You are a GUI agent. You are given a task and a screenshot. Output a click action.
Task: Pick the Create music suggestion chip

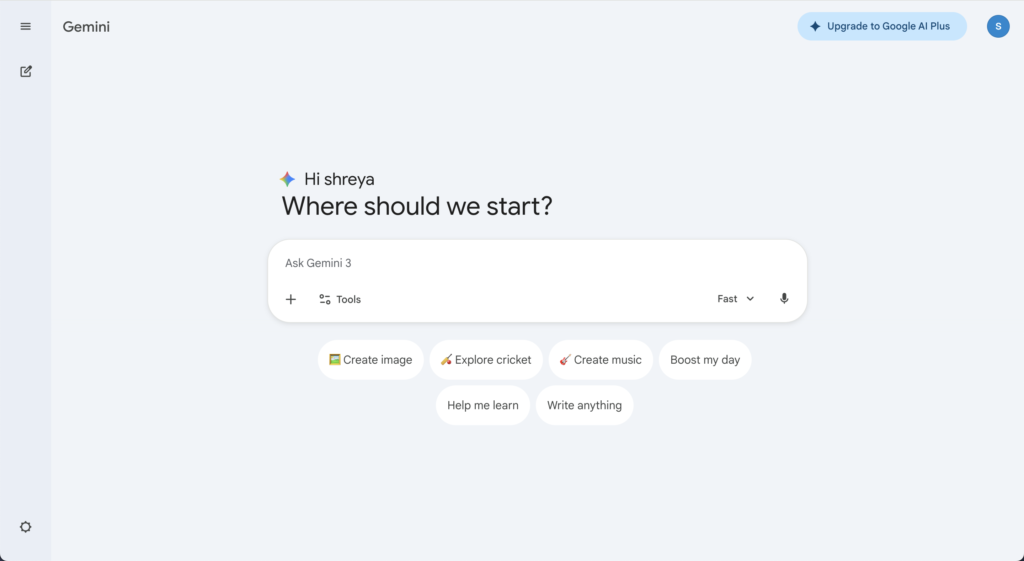[600, 360]
